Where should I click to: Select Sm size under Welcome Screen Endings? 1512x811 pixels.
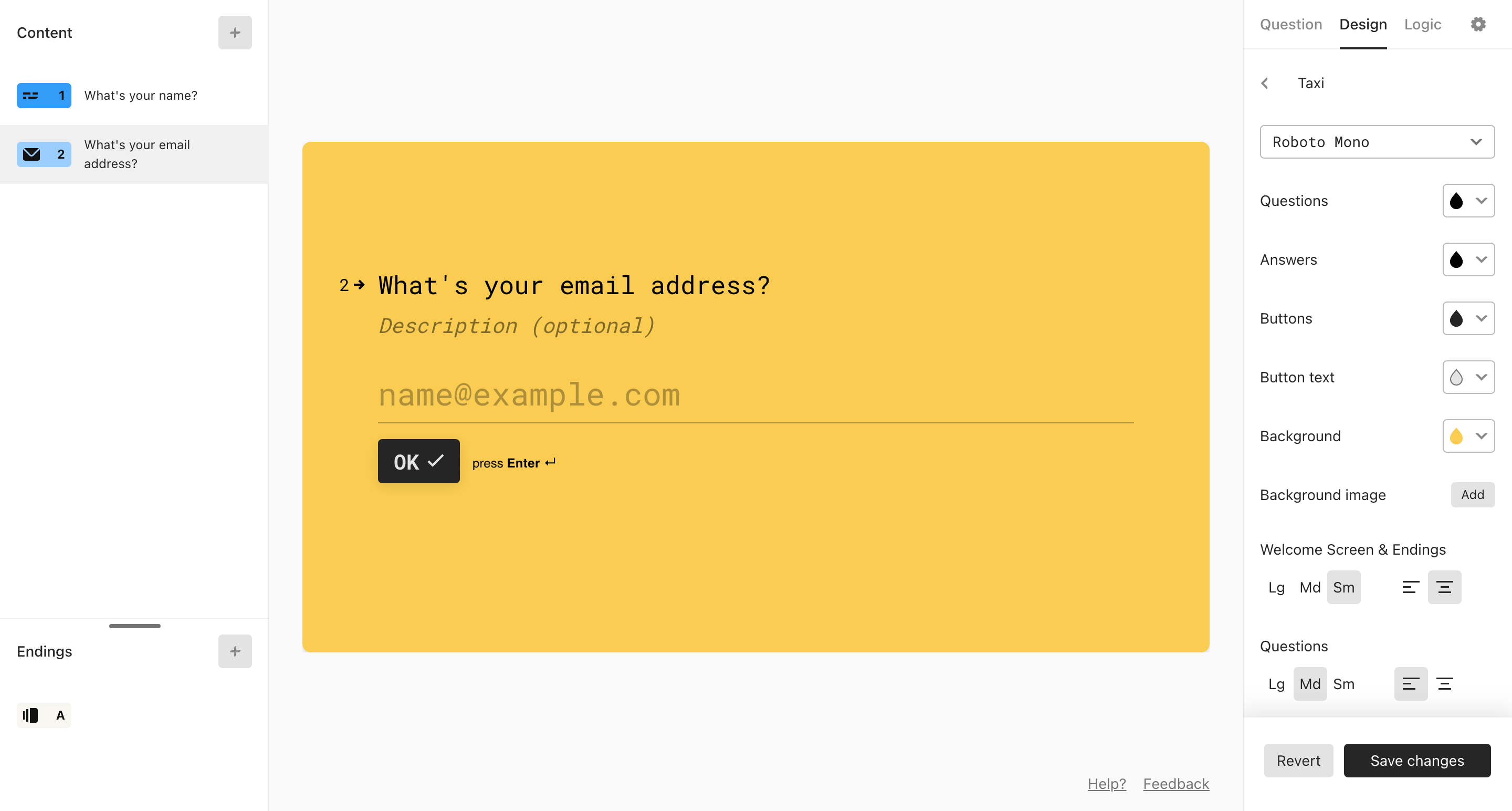(1343, 588)
